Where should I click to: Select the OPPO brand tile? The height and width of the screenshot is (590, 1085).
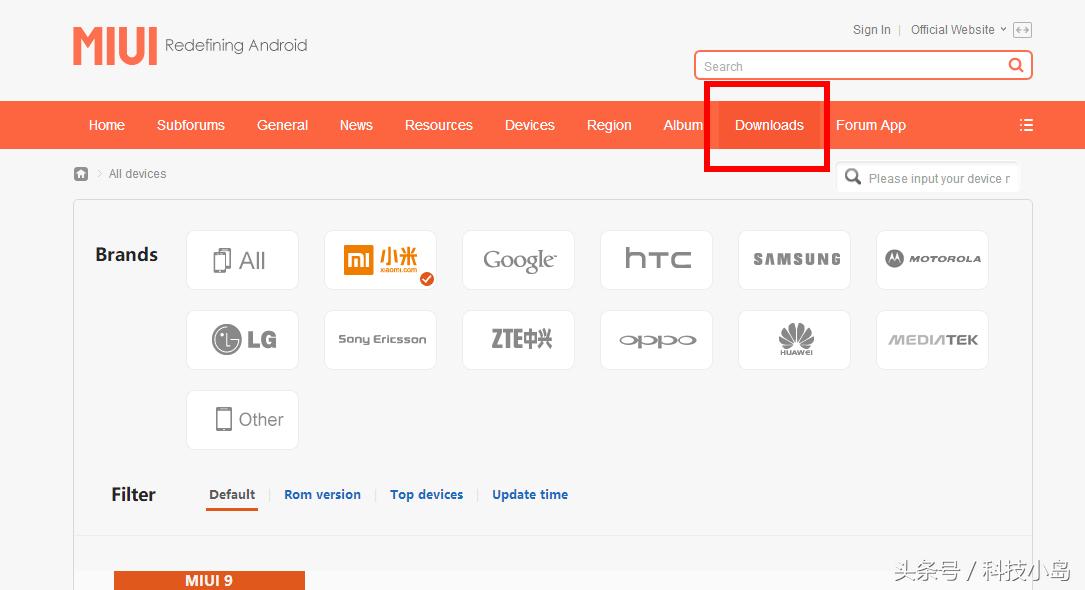(x=657, y=340)
